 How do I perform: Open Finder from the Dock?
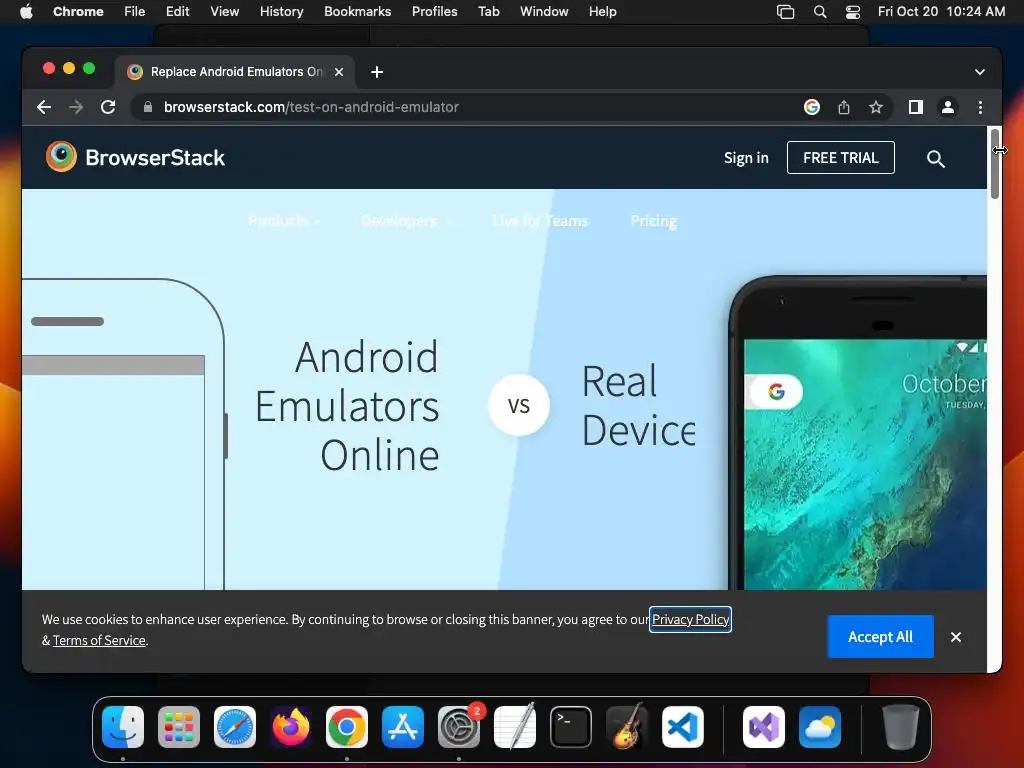[x=123, y=727]
